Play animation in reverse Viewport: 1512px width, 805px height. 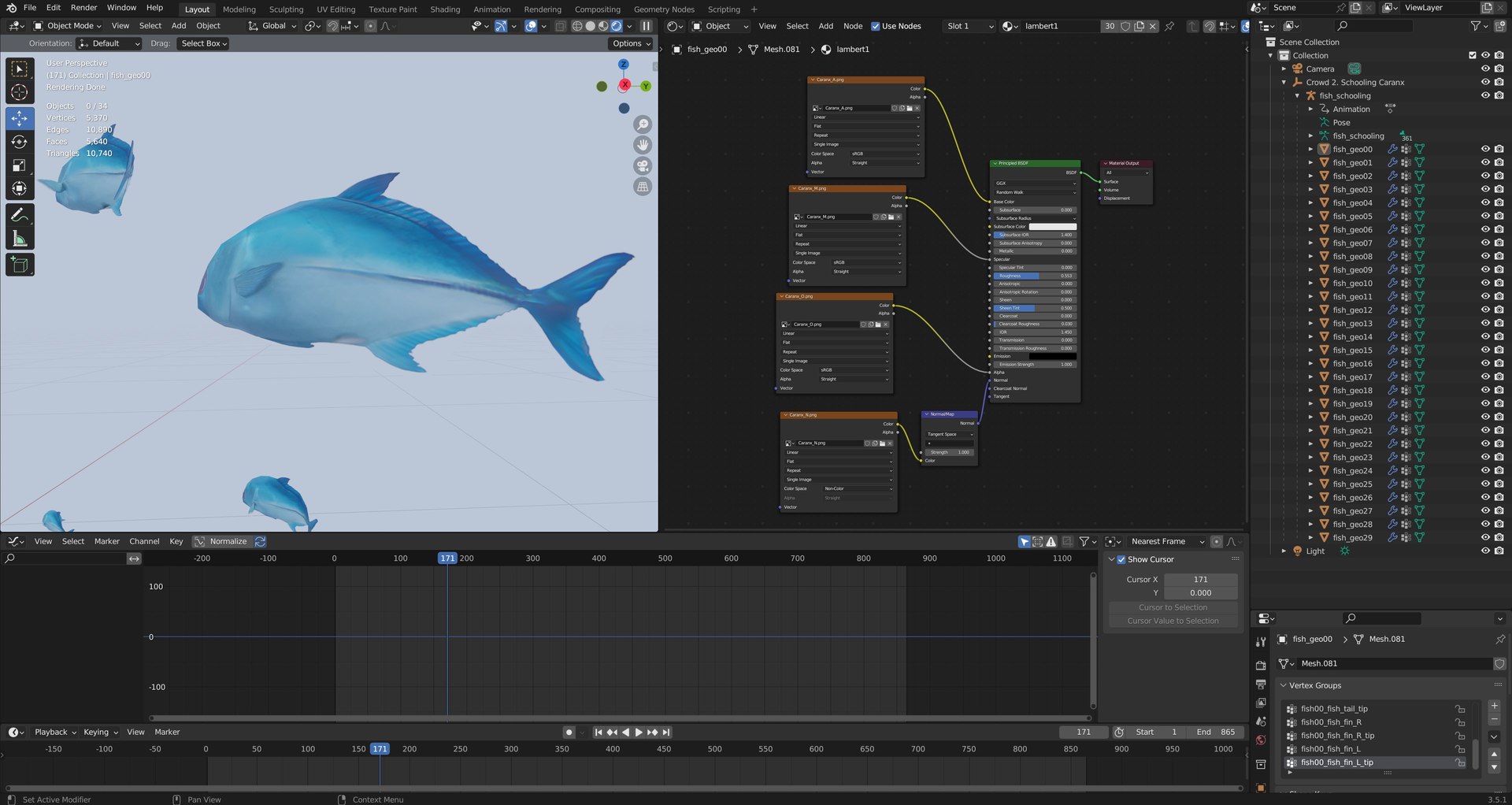[625, 733]
